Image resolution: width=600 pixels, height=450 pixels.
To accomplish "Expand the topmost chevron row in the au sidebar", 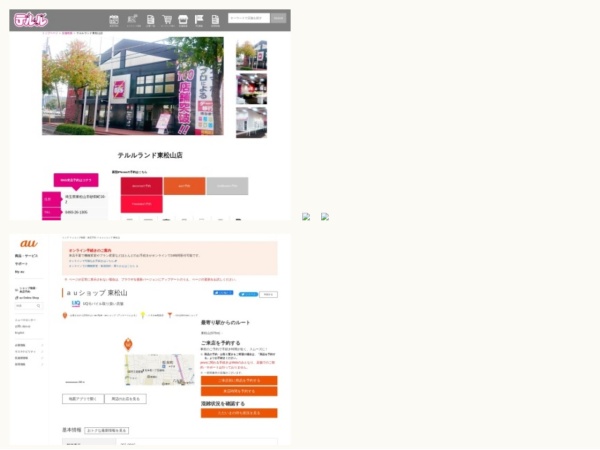I will (x=29, y=345).
